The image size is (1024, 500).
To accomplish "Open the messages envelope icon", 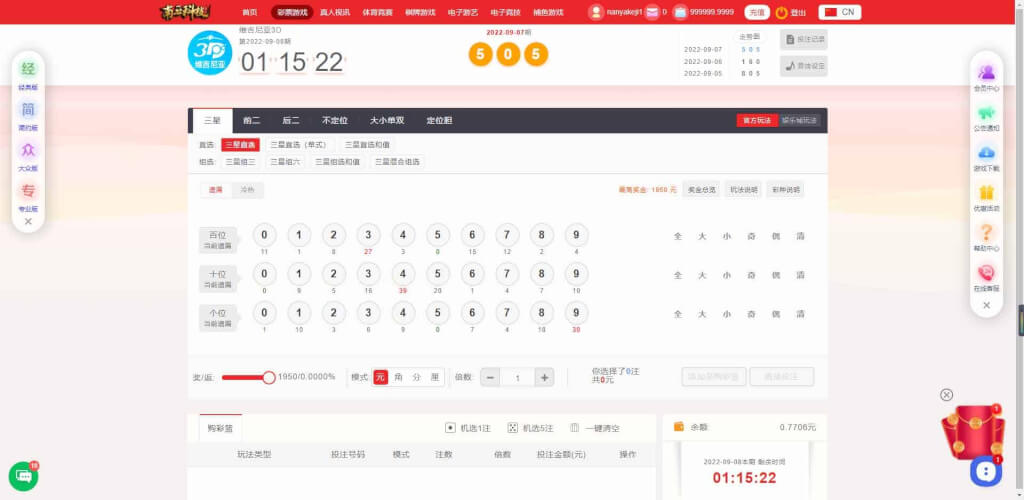I will [652, 12].
